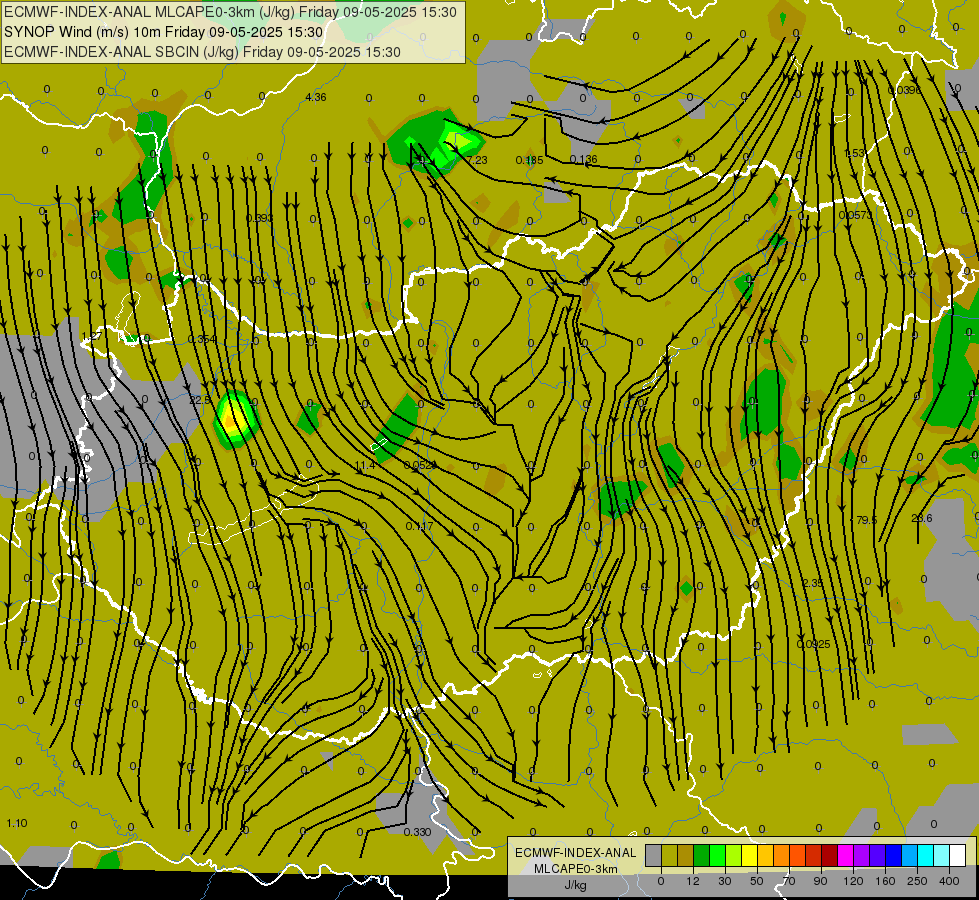The width and height of the screenshot is (979, 900).
Task: Click the 2.35 value on the map
Action: 813,583
